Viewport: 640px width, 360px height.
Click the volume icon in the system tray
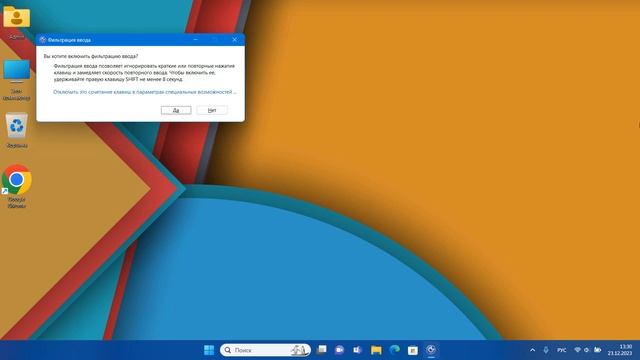click(587, 350)
